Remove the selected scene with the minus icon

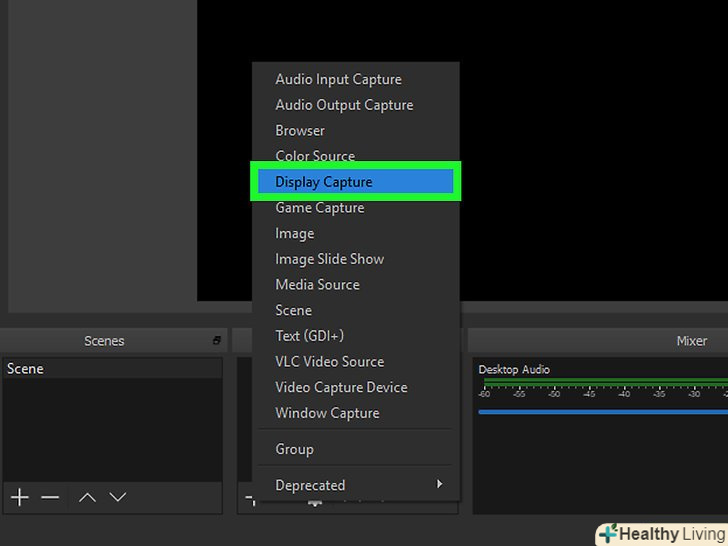click(50, 497)
